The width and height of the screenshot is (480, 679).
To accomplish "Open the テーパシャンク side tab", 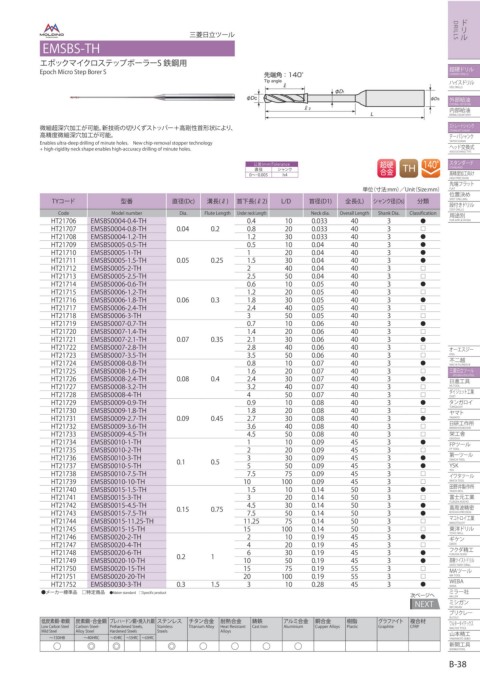I will point(463,138).
